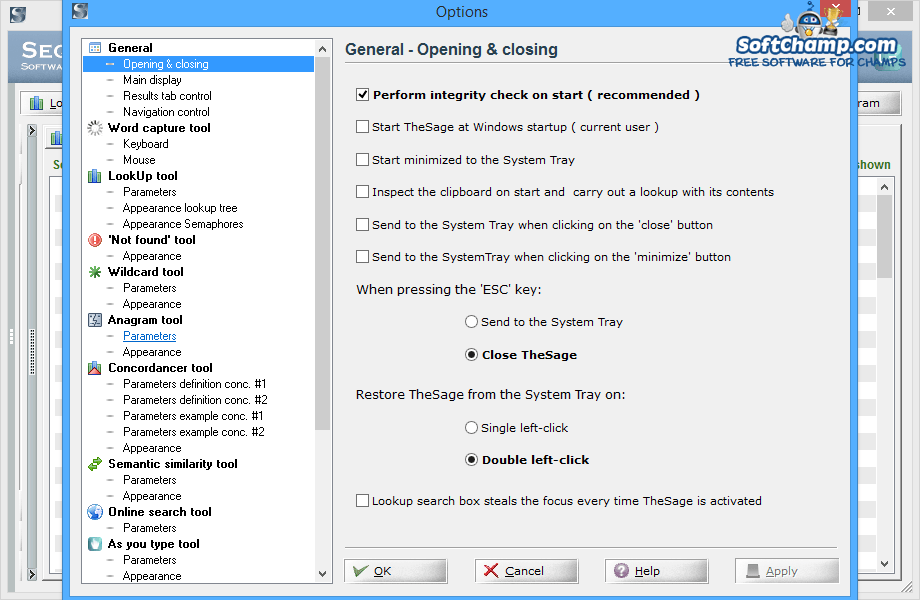Click the Apply button
This screenshot has width=920, height=600.
tap(786, 571)
